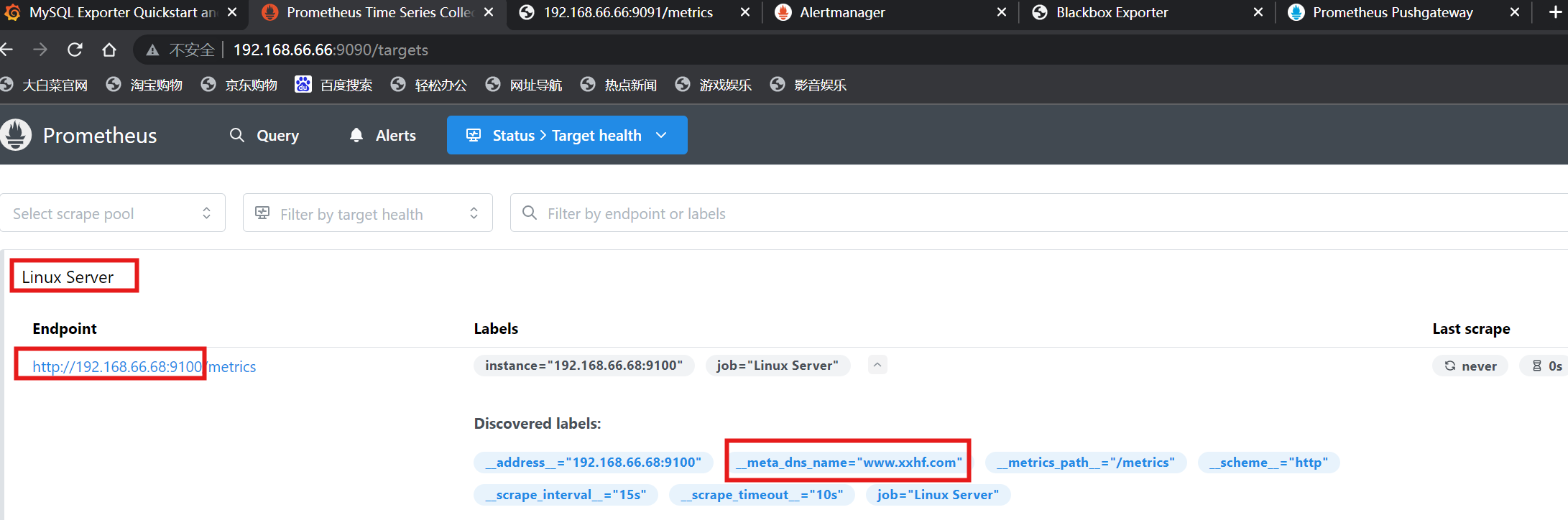This screenshot has height=520, width=1568.
Task: Click the never last scrape badge
Action: tap(1470, 366)
